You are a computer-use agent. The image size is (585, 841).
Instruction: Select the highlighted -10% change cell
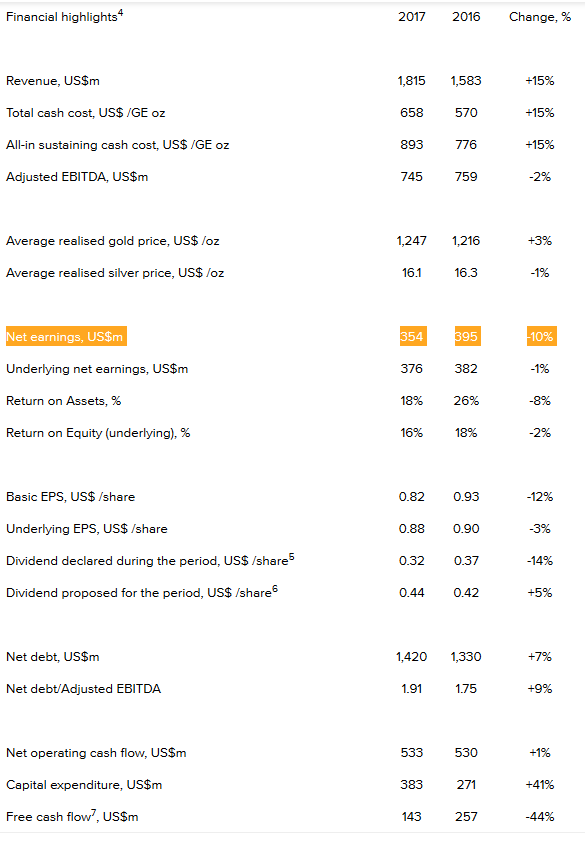tap(542, 336)
